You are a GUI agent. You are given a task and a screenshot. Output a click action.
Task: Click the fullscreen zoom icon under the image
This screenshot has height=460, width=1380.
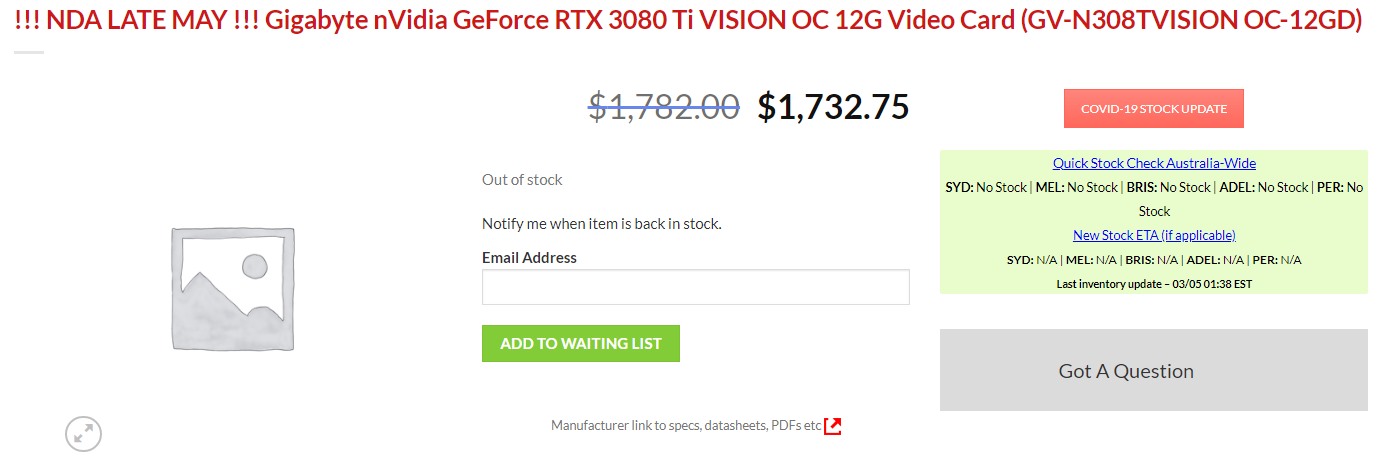tap(84, 434)
